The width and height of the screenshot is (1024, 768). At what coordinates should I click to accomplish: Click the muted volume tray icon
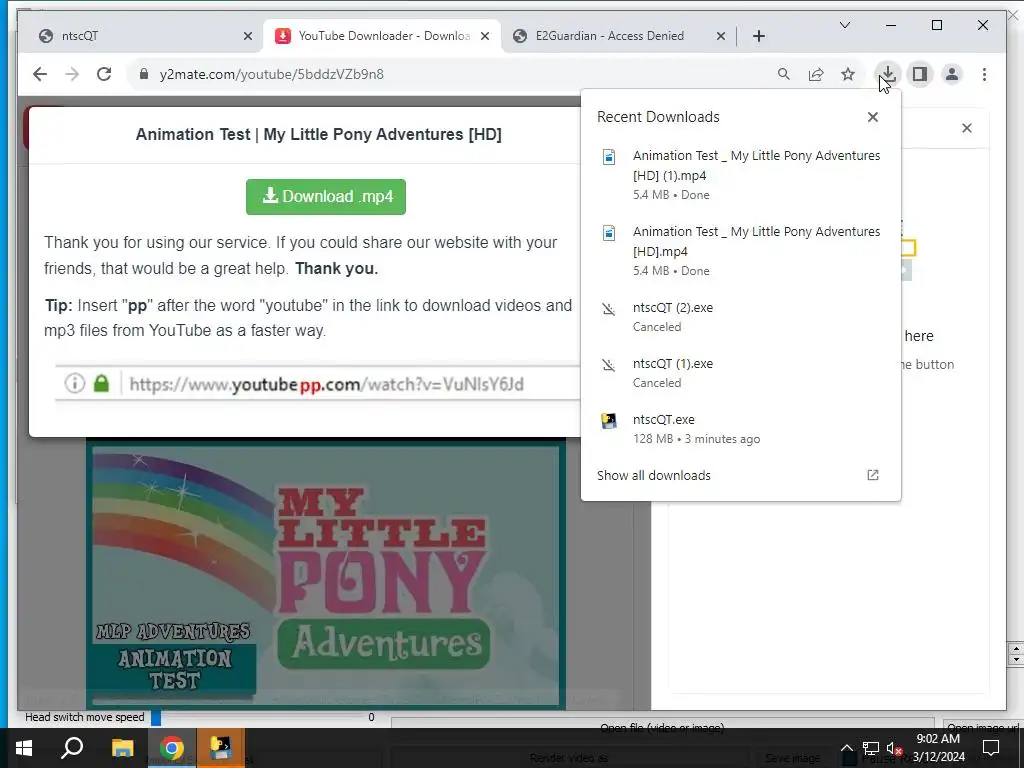895,748
